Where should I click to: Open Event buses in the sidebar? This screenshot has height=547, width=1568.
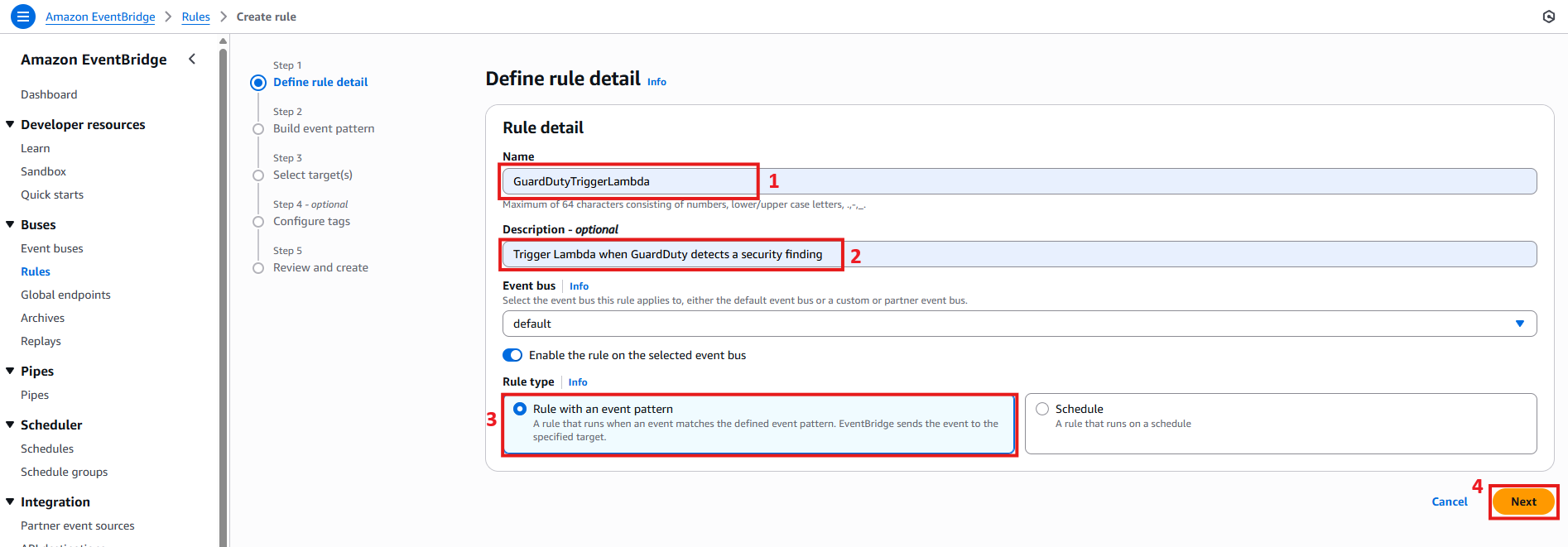tap(52, 248)
